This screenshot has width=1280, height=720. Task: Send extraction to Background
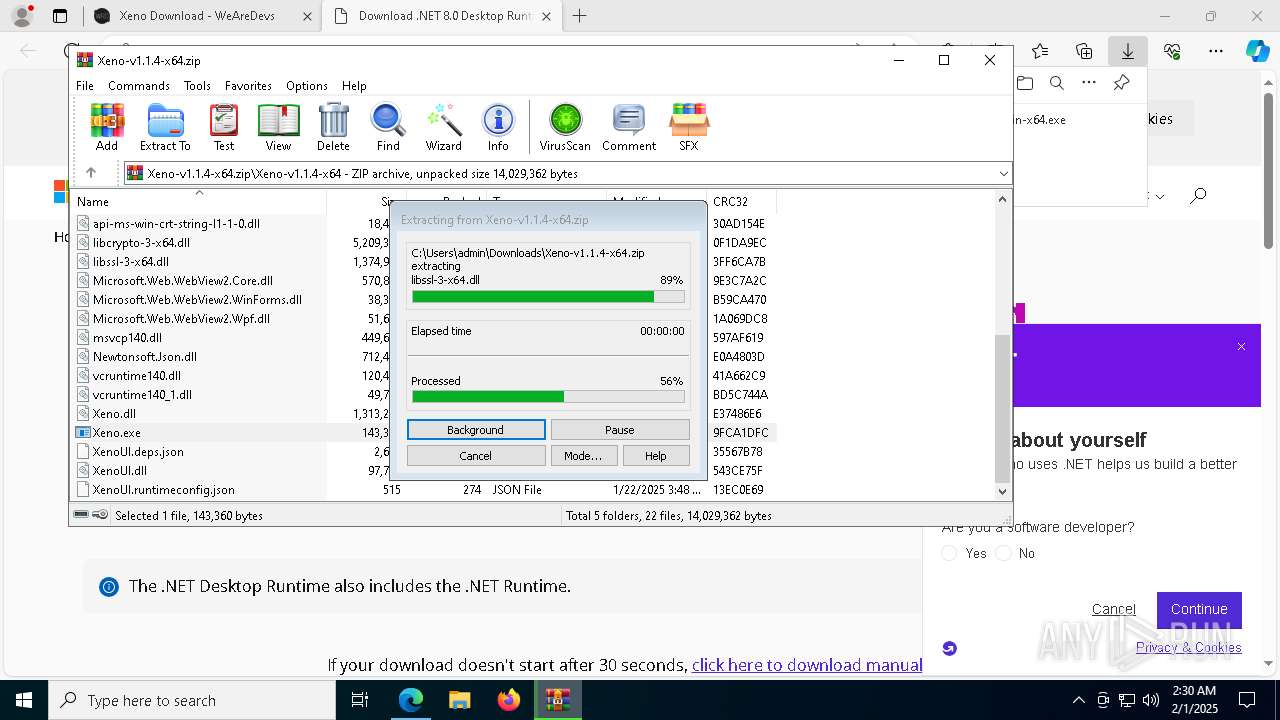pyautogui.click(x=476, y=430)
